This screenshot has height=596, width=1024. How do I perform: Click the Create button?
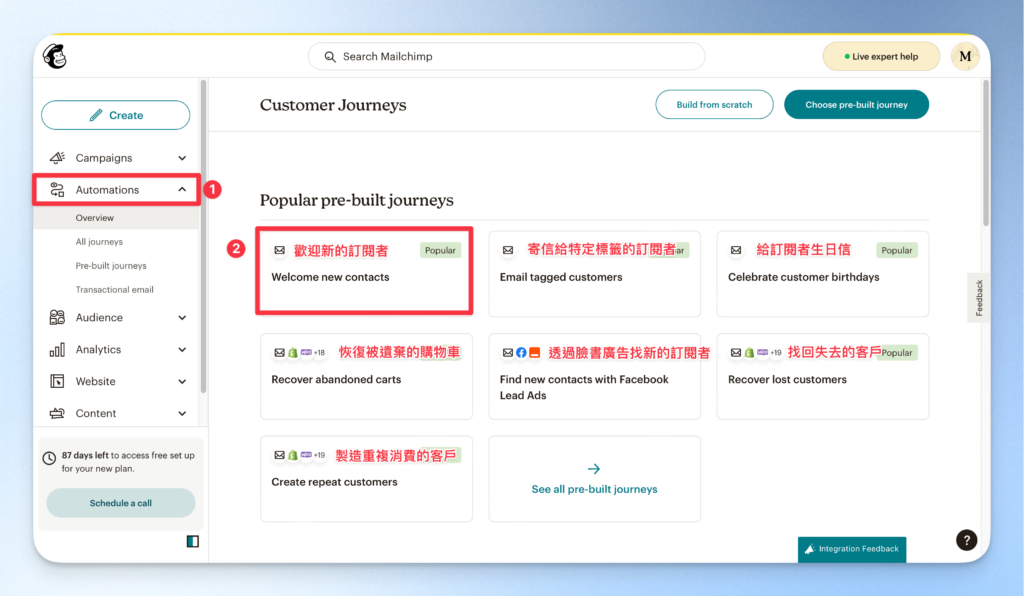pos(116,116)
